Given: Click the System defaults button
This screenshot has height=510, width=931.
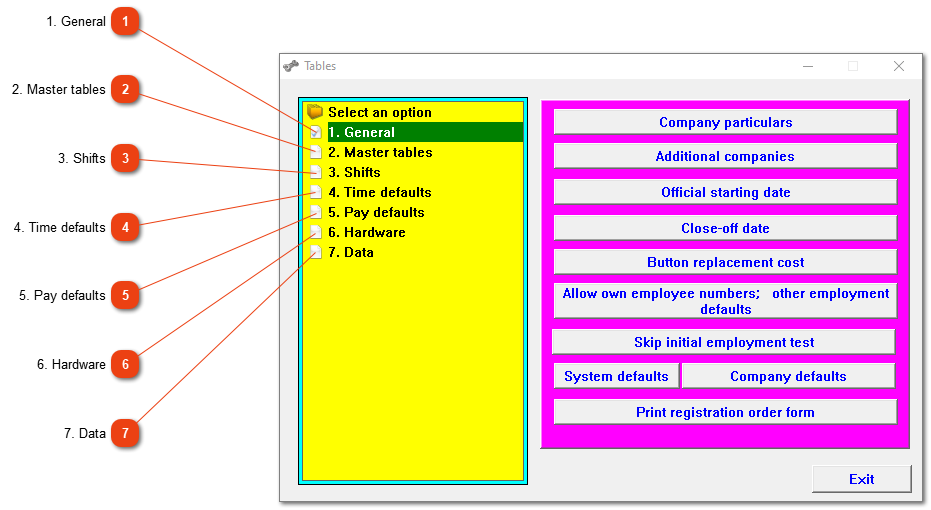Looking at the screenshot, I should [616, 376].
